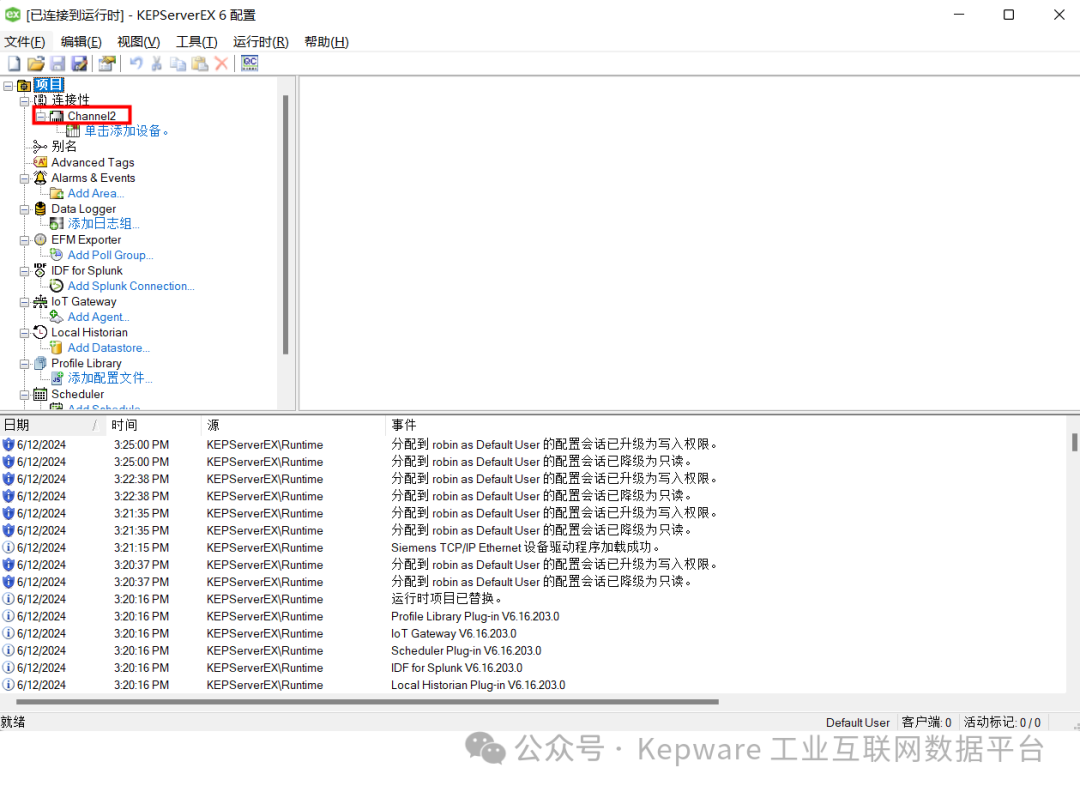
Task: Collapse the 连接性 tree node
Action: tap(24, 101)
